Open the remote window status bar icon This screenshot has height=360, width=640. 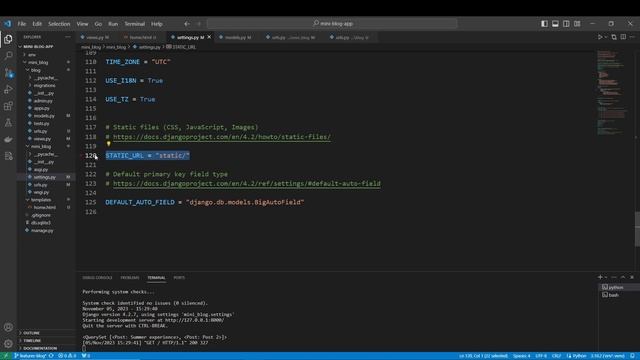click(x=6, y=356)
